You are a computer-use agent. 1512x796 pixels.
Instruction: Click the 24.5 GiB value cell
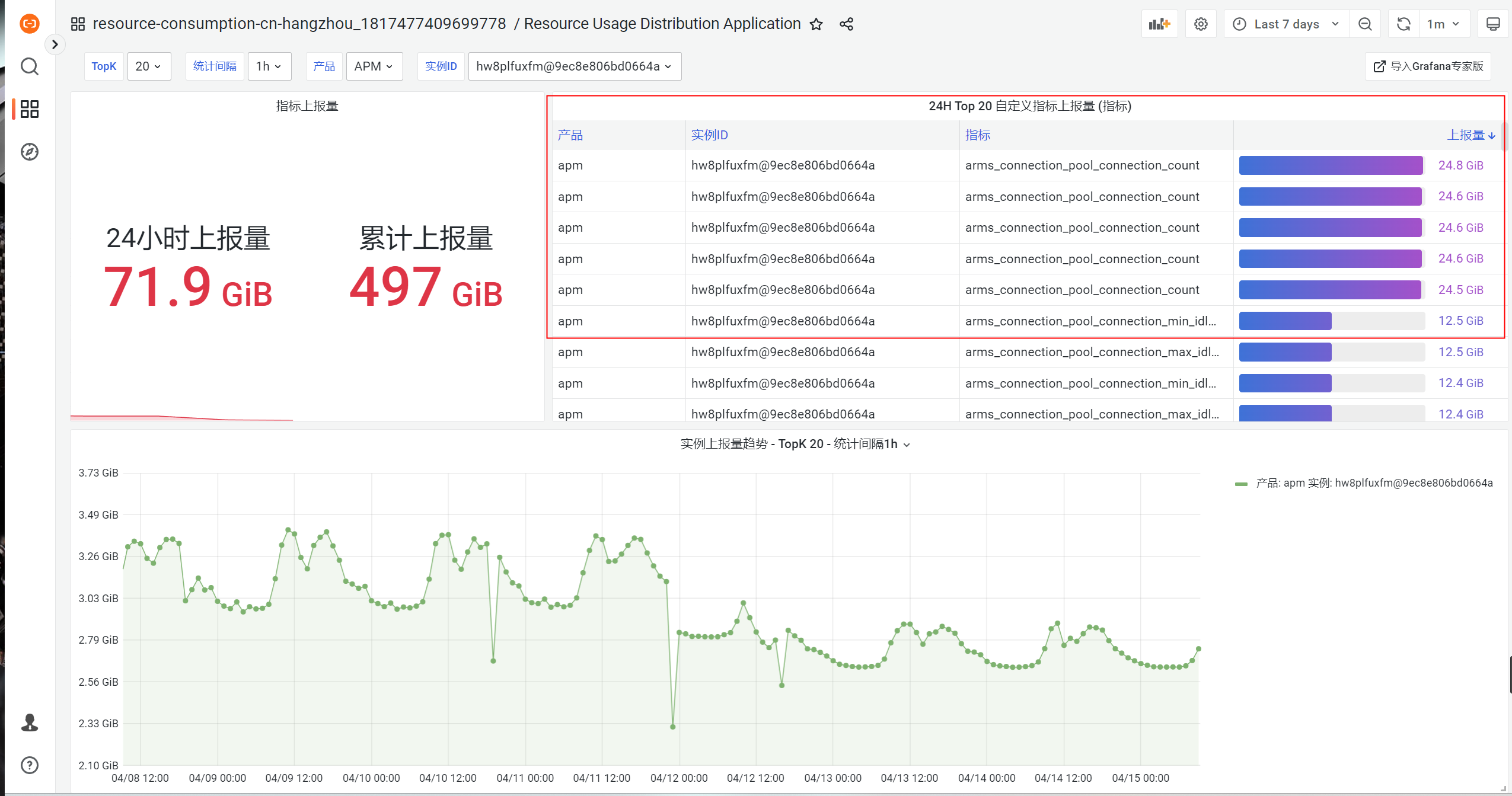[1461, 290]
